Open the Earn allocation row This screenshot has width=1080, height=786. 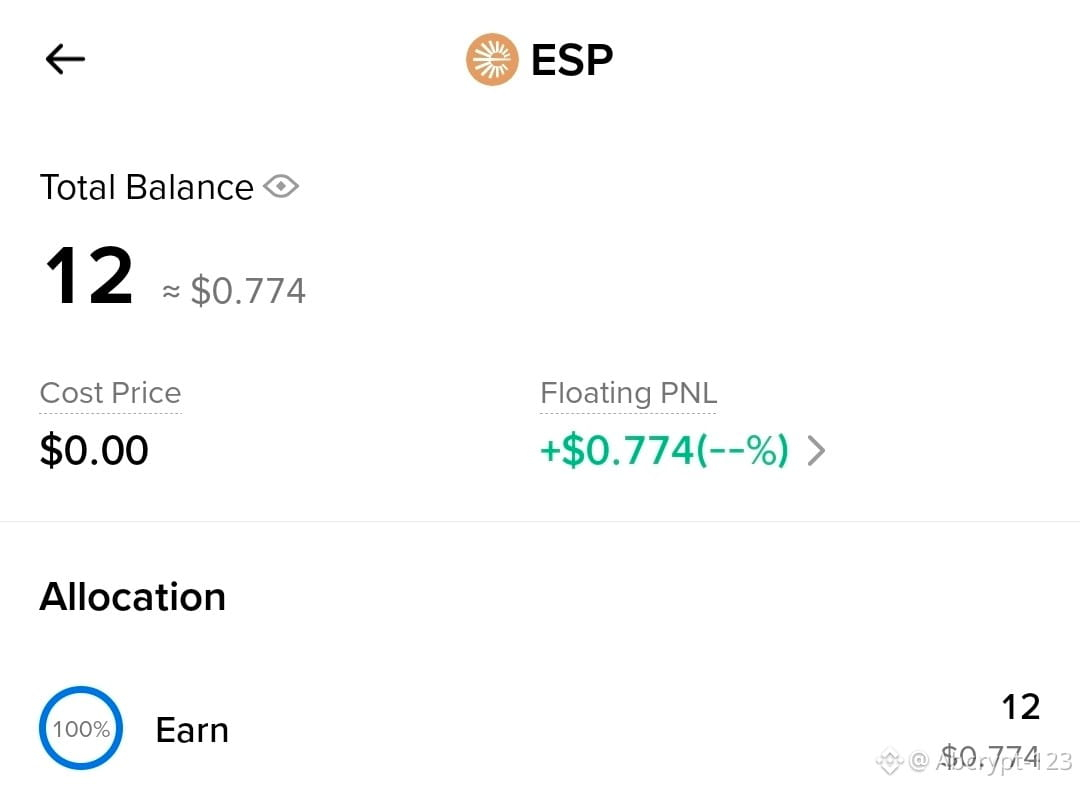(x=540, y=729)
